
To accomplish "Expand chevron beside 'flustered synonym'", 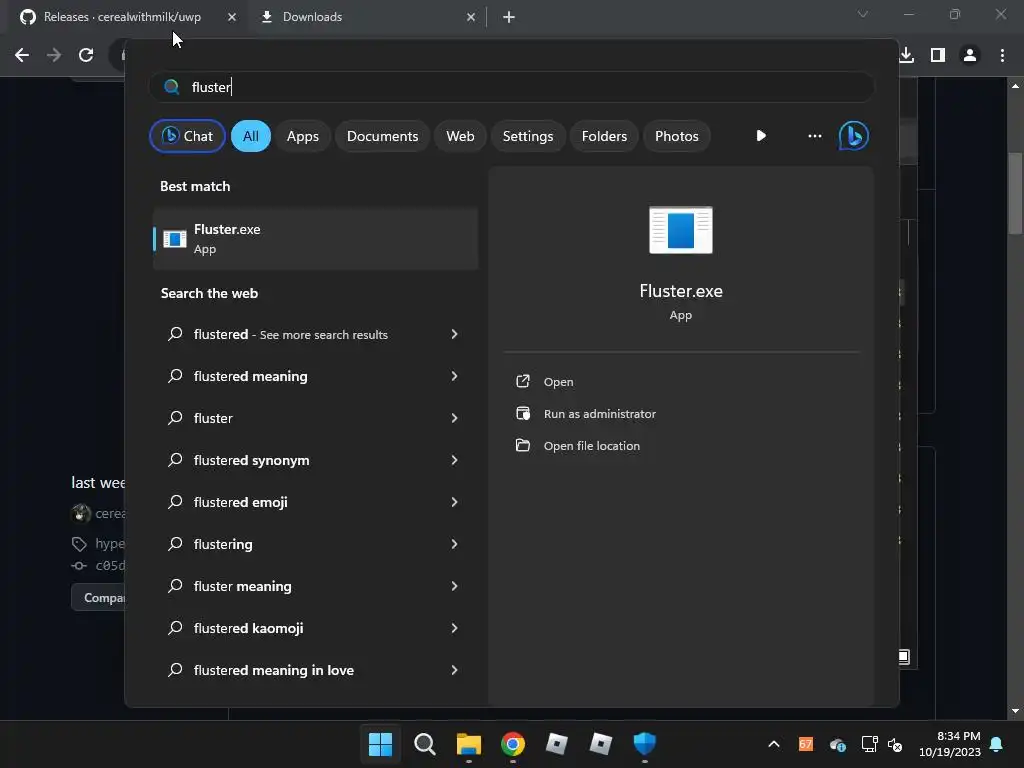I will [x=455, y=460].
